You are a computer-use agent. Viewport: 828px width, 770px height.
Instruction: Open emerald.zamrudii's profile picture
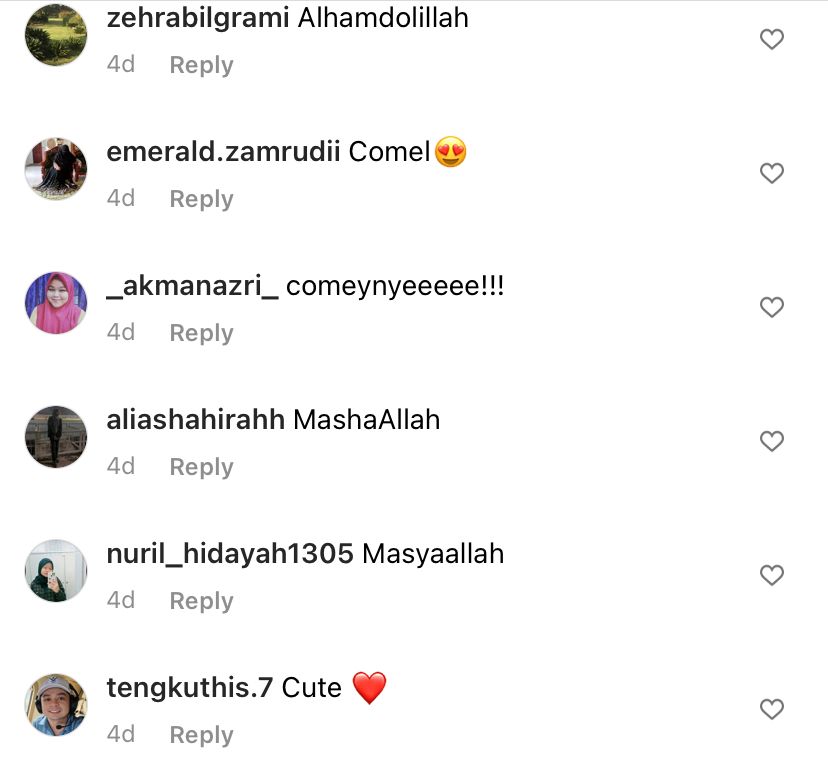point(56,169)
